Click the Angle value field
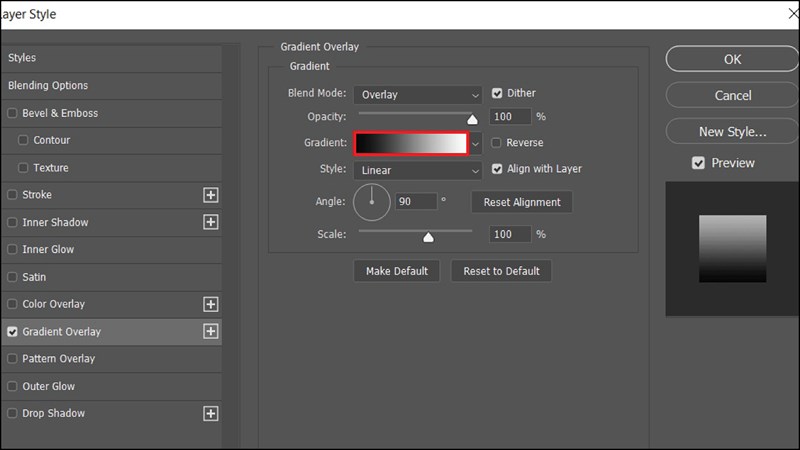 point(416,202)
